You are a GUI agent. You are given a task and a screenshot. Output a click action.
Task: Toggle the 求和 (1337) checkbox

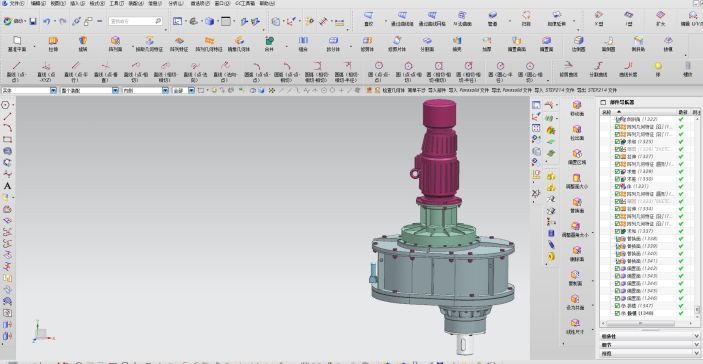coord(617,231)
